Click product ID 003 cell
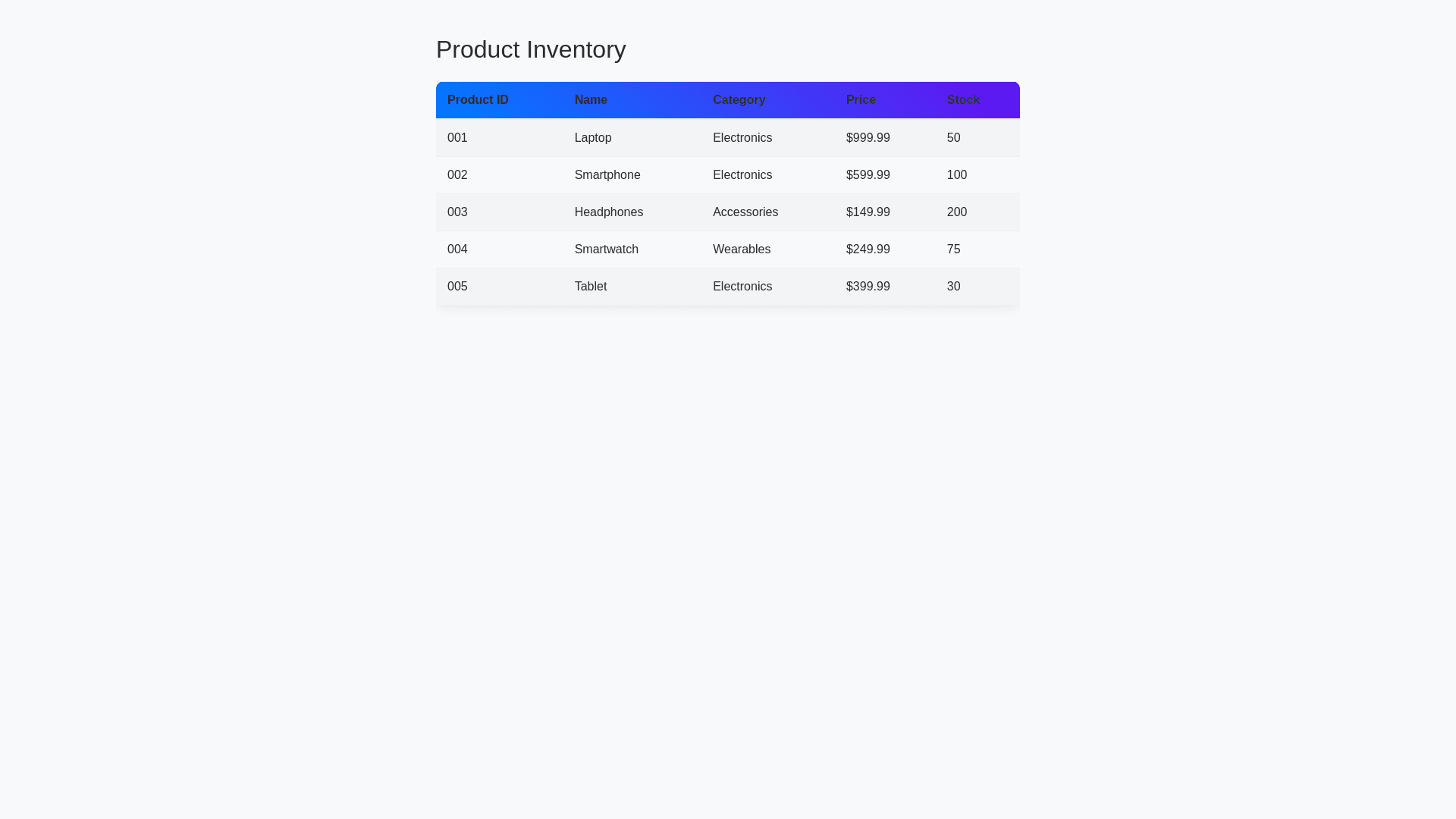The width and height of the screenshot is (1456, 819). tap(457, 212)
